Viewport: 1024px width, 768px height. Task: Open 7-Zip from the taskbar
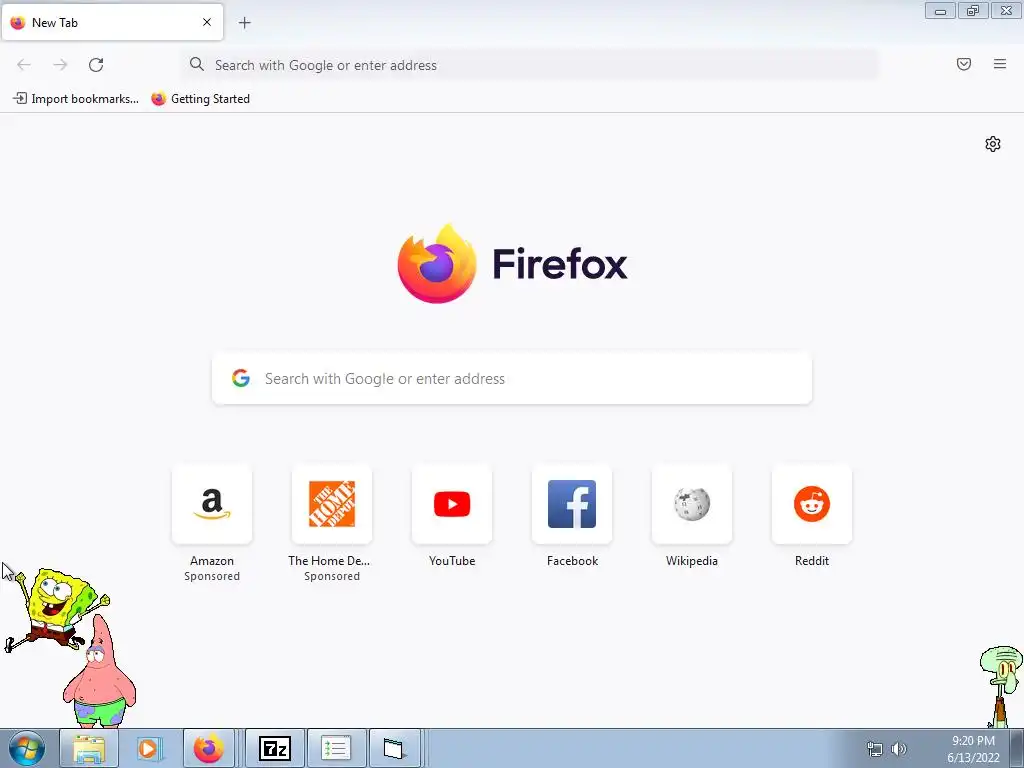coord(274,748)
